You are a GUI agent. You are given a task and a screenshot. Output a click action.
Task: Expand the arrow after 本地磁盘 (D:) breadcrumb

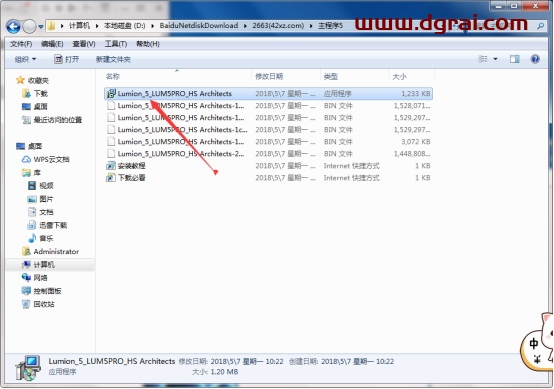click(153, 26)
